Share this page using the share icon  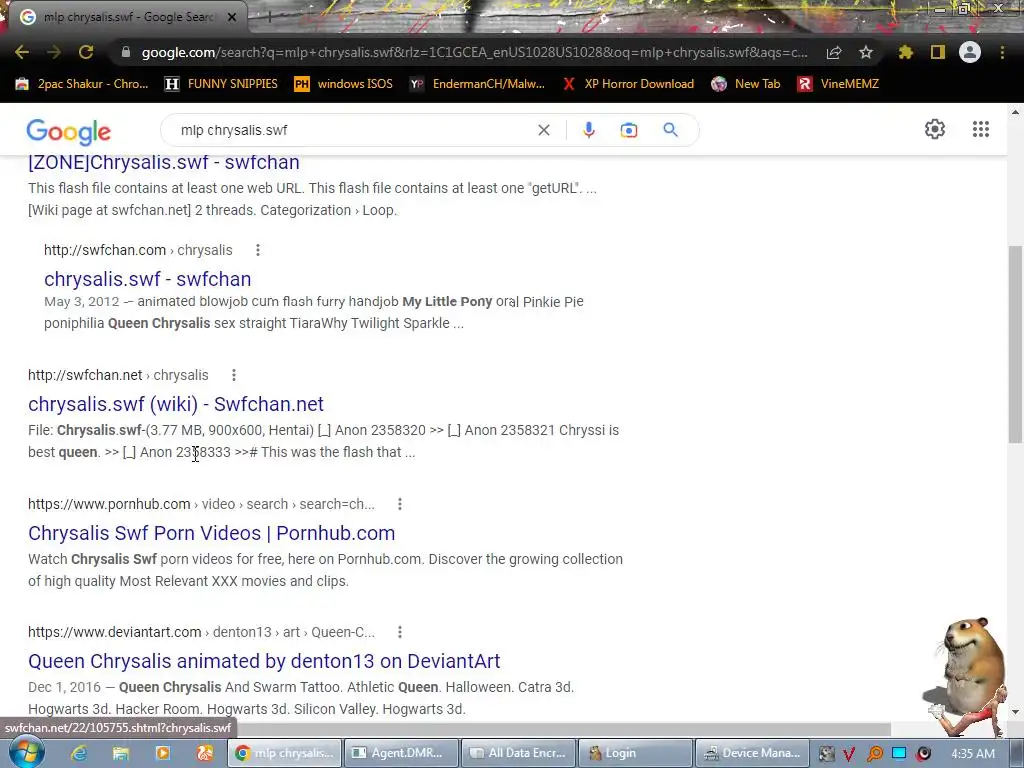coord(834,52)
